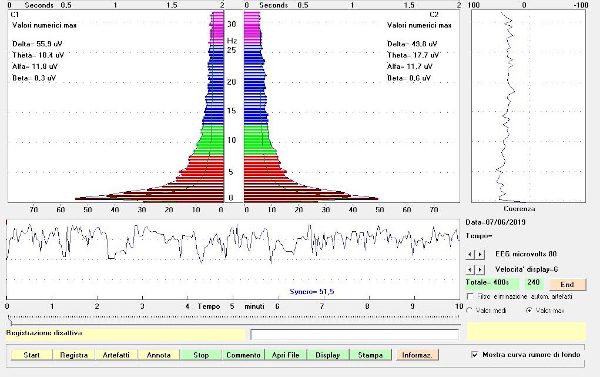The image size is (600, 377).
Task: Enable automatic artifact elimination filter checkbox
Action: [470, 297]
